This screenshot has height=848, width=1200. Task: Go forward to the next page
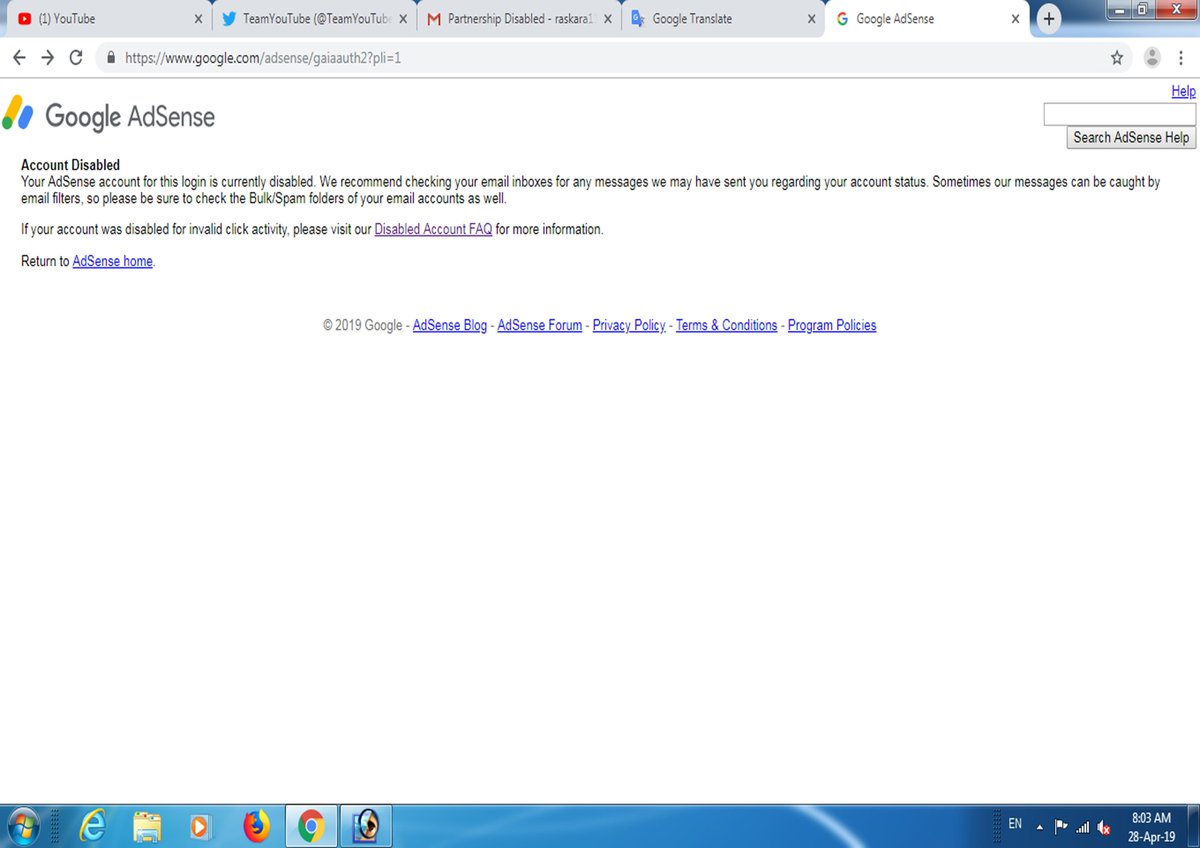click(x=47, y=58)
